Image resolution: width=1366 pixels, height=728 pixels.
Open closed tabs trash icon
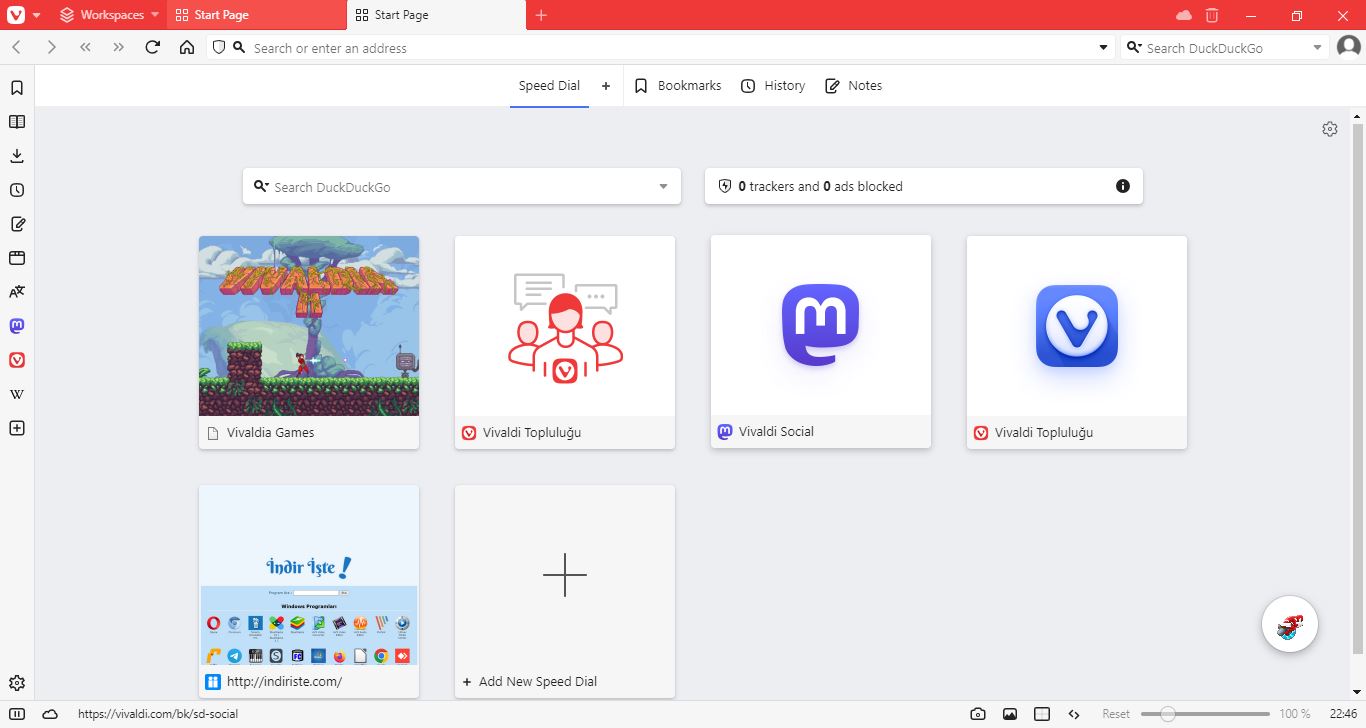pyautogui.click(x=1212, y=15)
